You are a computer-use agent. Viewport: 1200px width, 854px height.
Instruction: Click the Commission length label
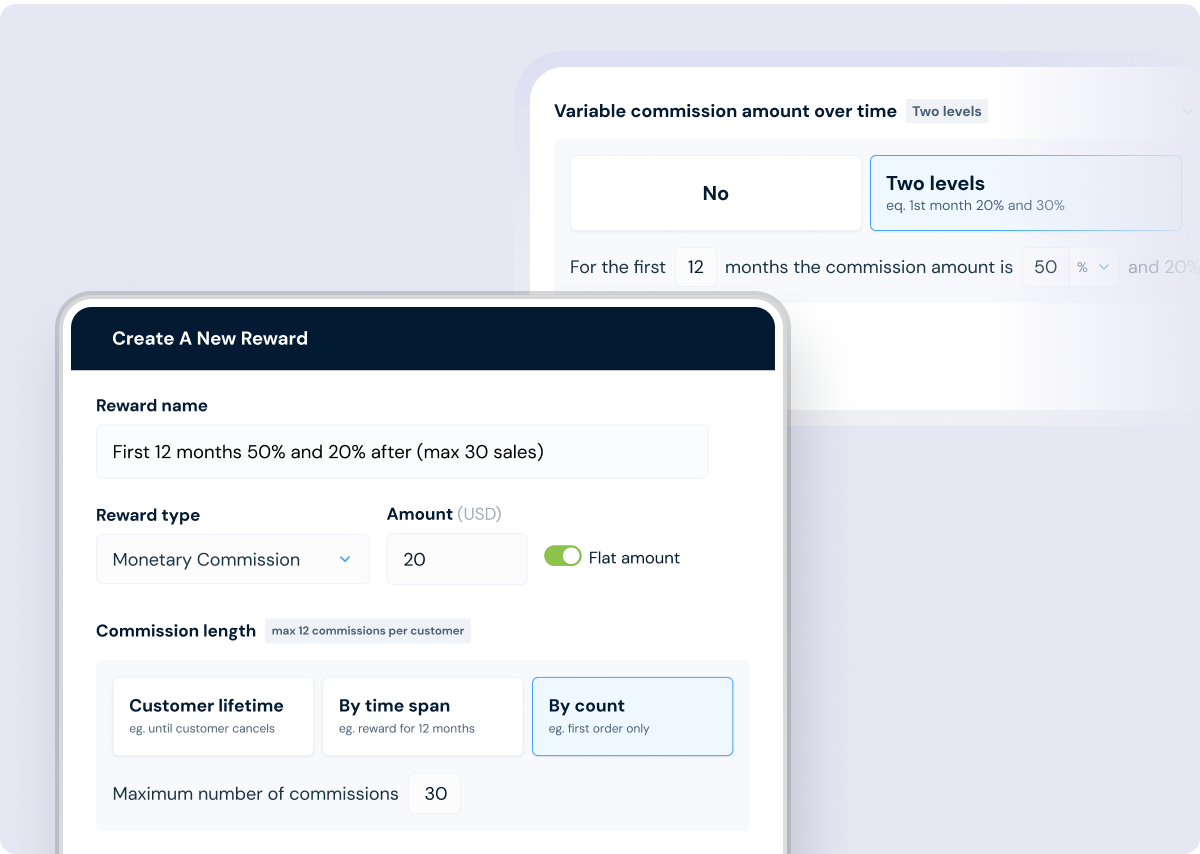coord(176,631)
